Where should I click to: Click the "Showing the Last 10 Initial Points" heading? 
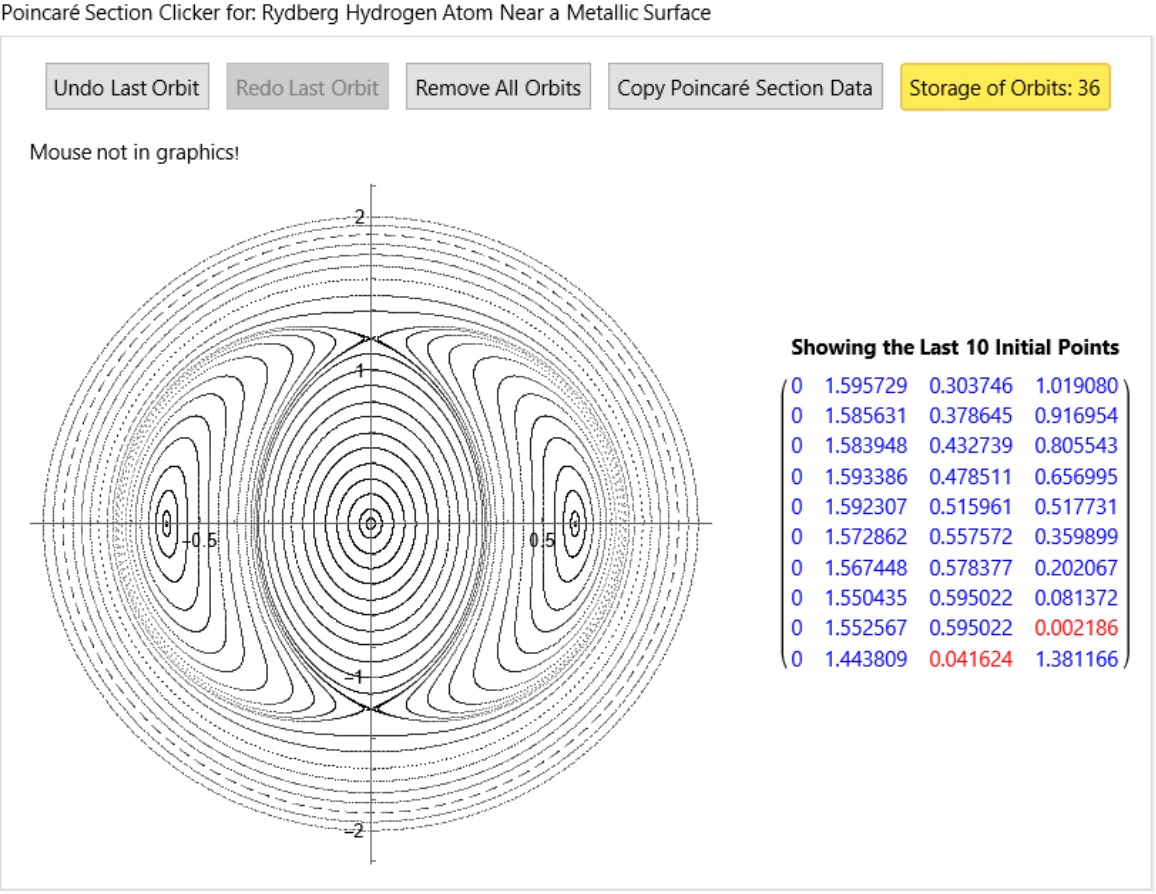tap(955, 348)
